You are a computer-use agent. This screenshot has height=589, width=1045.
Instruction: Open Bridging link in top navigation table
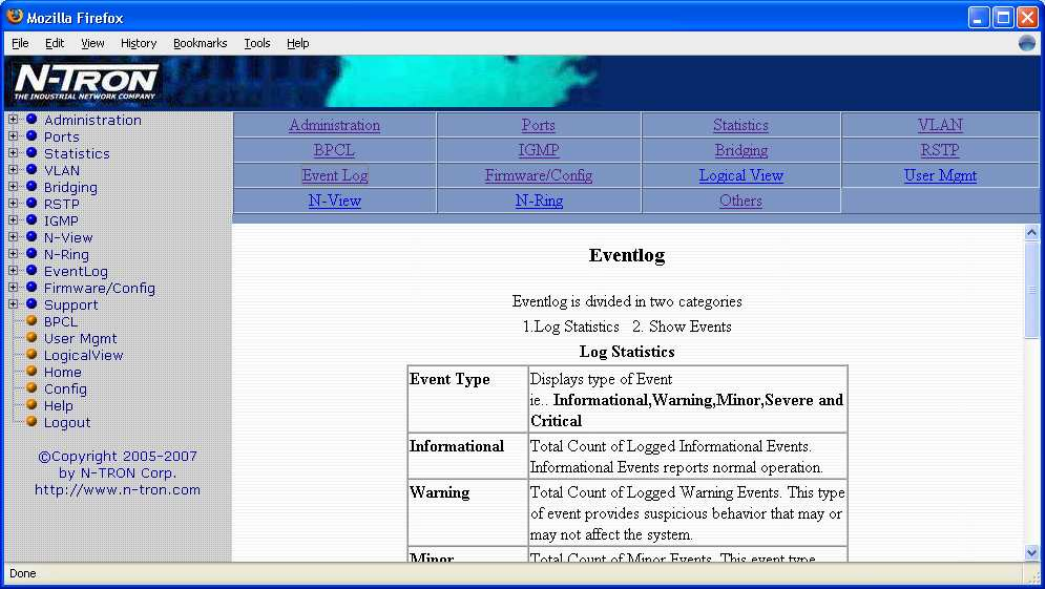click(x=741, y=151)
